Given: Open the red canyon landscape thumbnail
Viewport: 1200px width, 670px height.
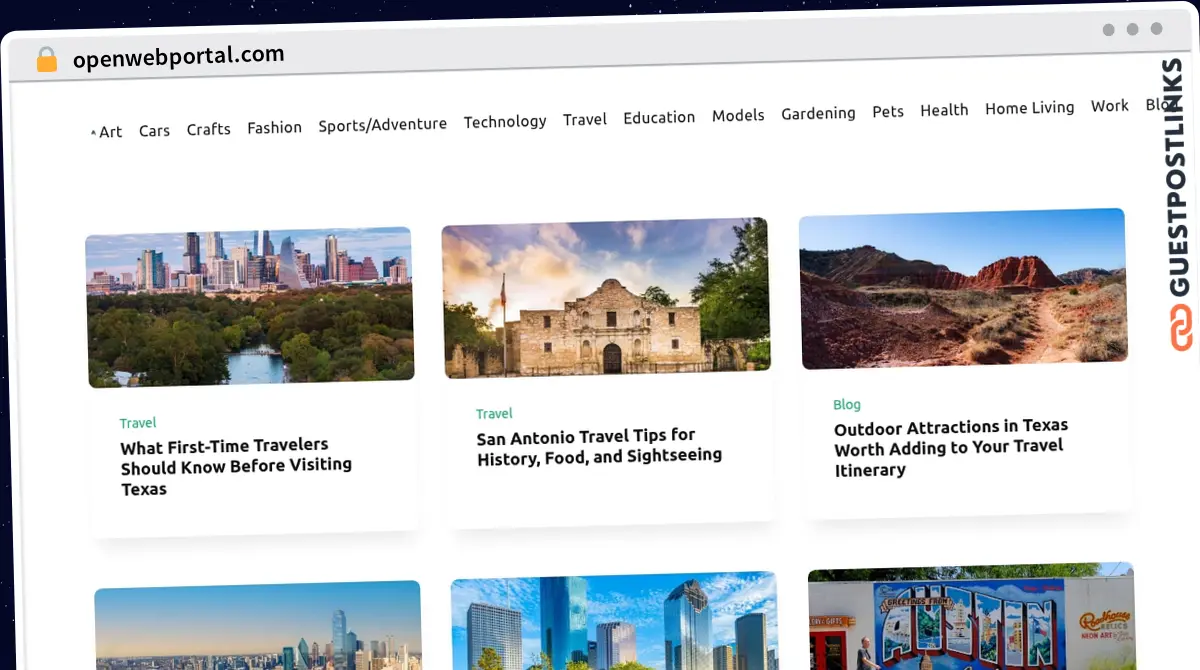Looking at the screenshot, I should [x=963, y=288].
